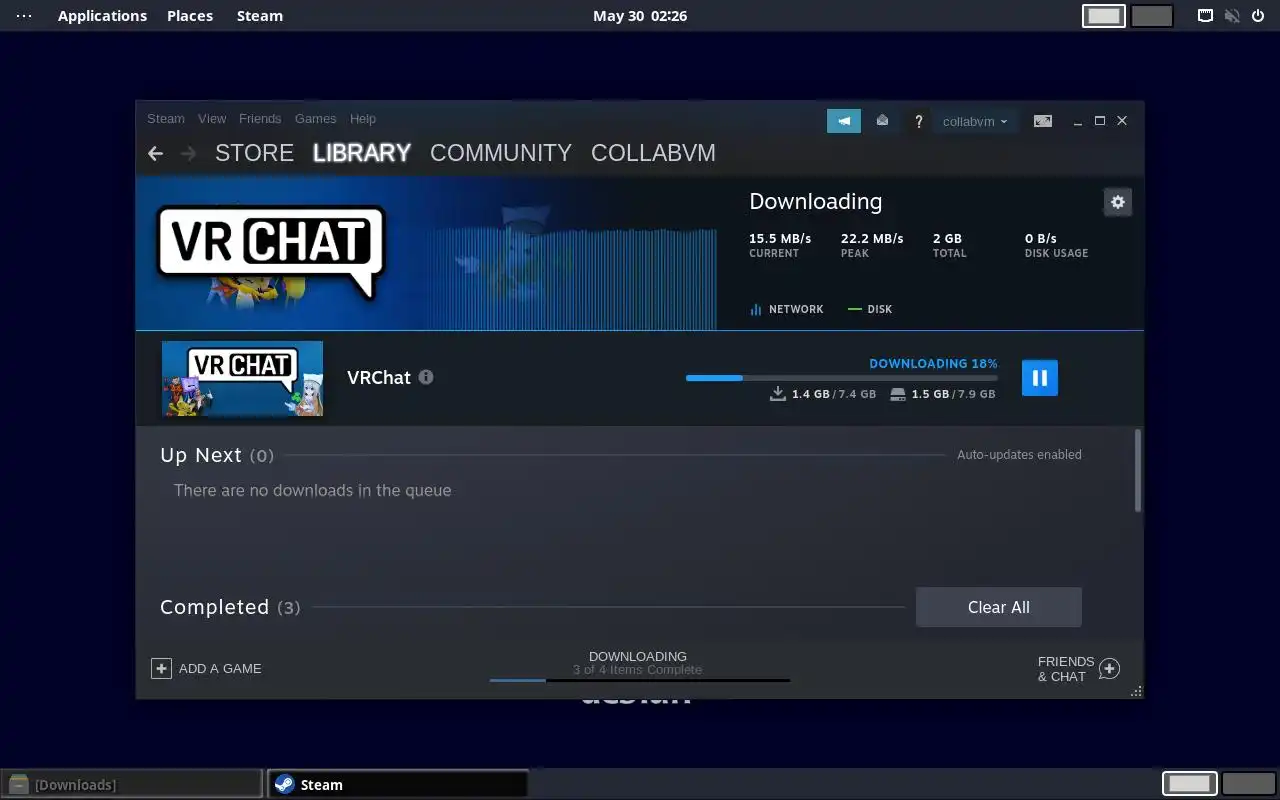
Task: Click the downloads list scrollbar
Action: (1138, 470)
